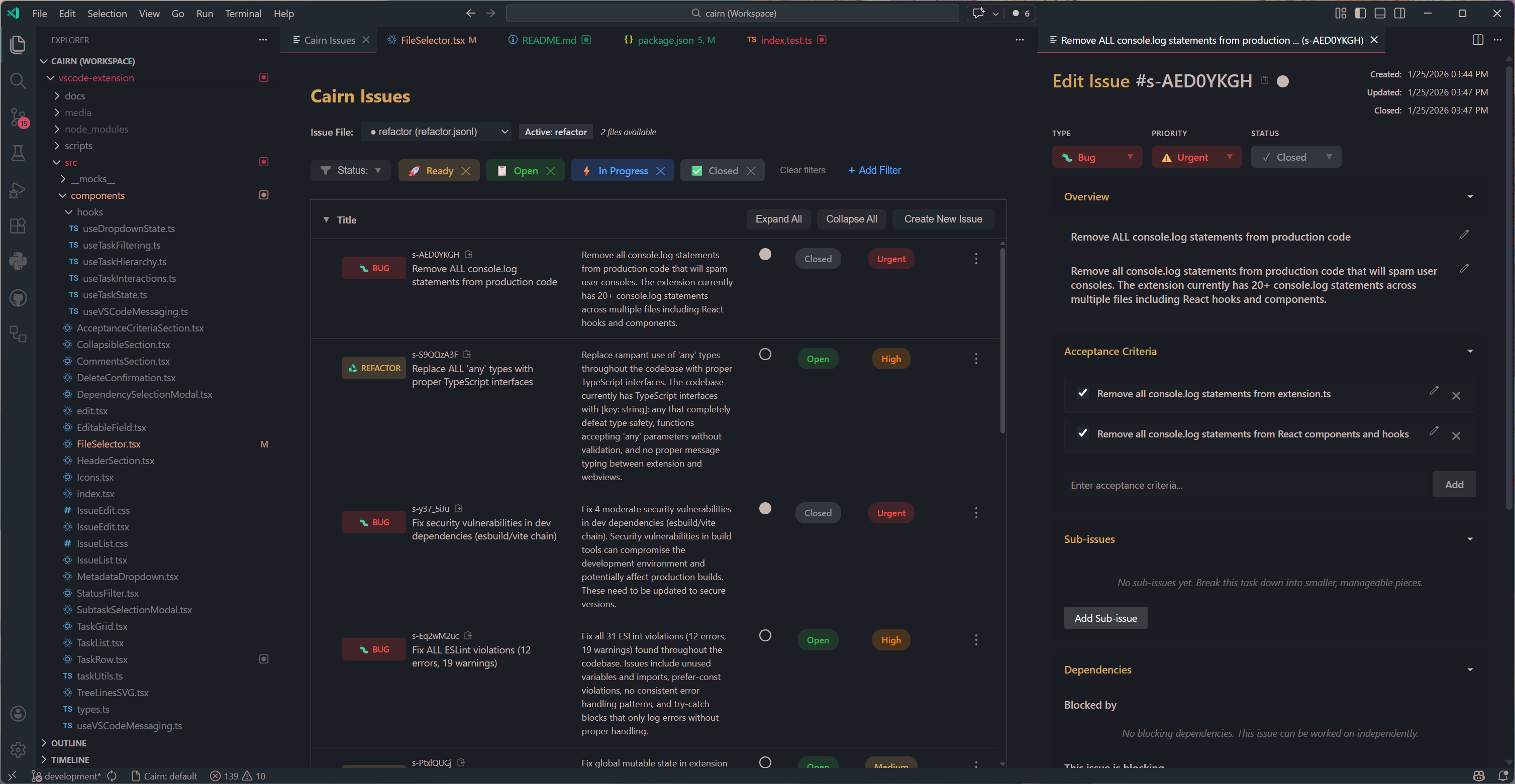
Task: Open the Search view in activity bar
Action: 18,80
